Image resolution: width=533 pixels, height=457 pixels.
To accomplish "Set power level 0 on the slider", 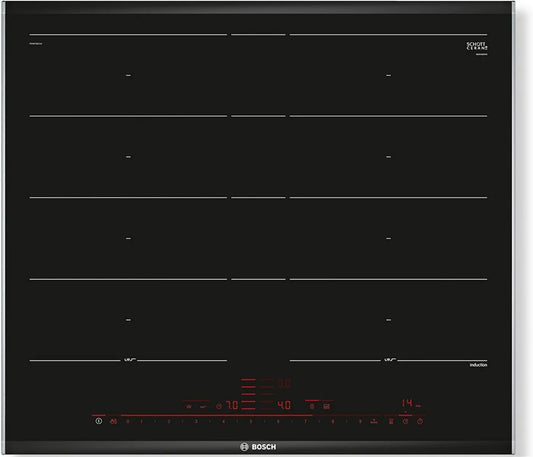I will coord(128,422).
